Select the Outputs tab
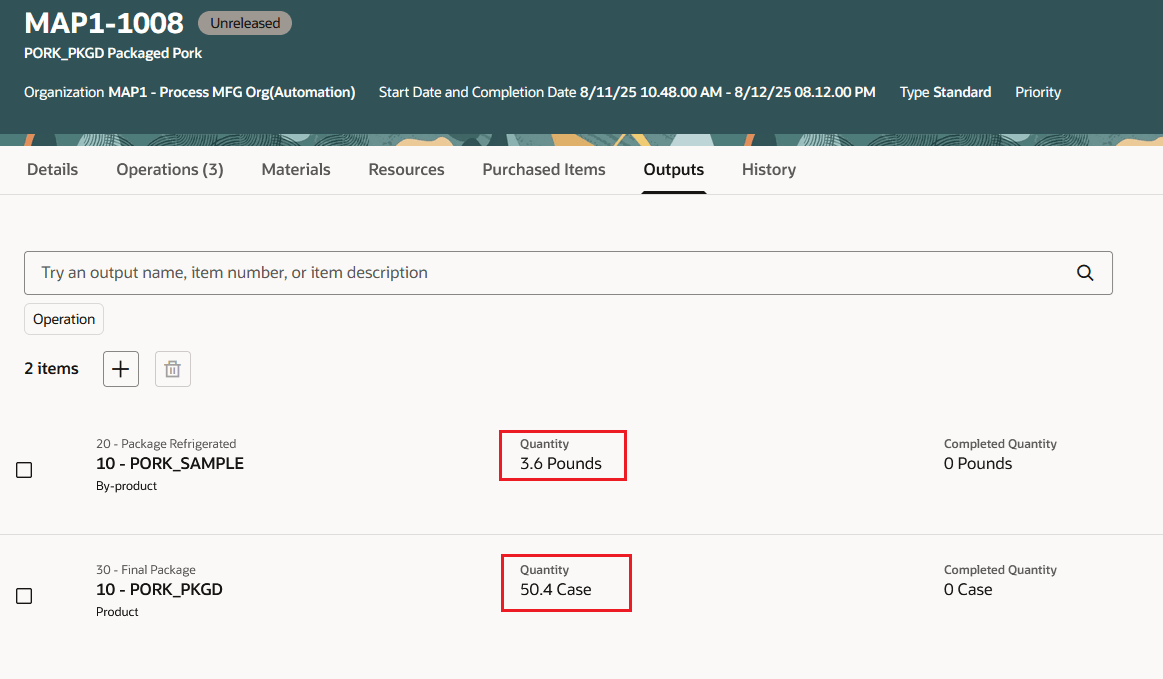The image size is (1163, 679). coord(673,169)
